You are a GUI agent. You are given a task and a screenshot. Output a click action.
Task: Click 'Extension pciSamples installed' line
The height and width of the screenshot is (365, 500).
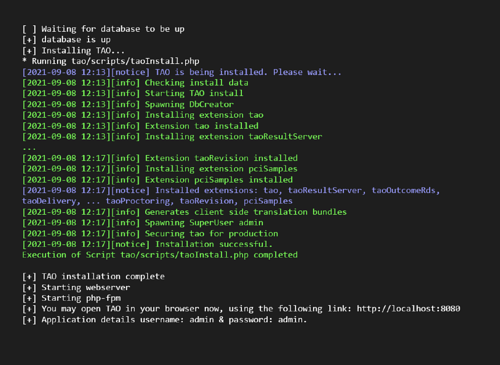pos(157,180)
